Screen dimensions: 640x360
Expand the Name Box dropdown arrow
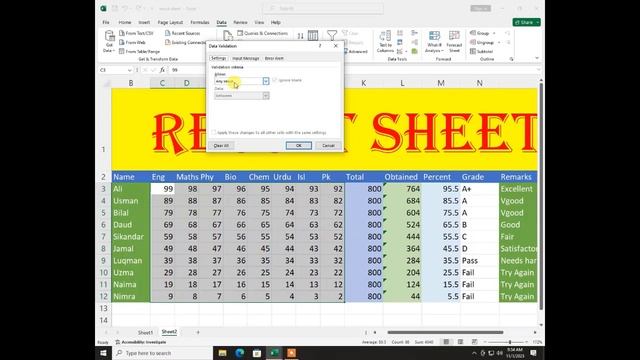129,70
